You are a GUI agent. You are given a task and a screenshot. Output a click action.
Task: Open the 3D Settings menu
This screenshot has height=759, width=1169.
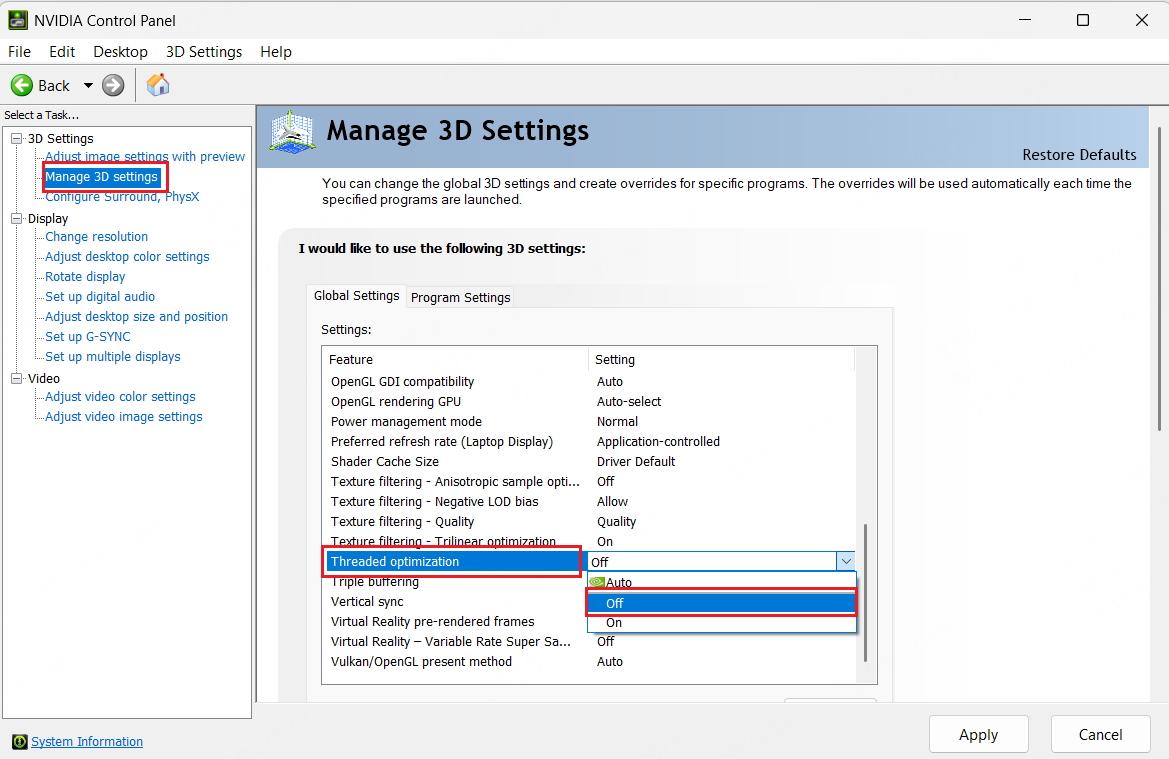coord(204,51)
